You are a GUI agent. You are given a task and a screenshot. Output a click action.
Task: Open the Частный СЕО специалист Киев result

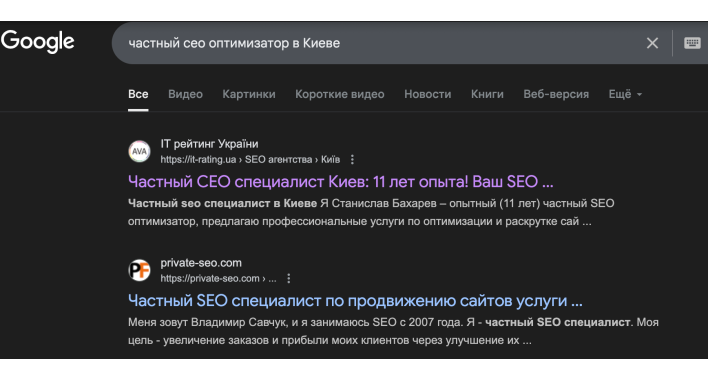340,181
